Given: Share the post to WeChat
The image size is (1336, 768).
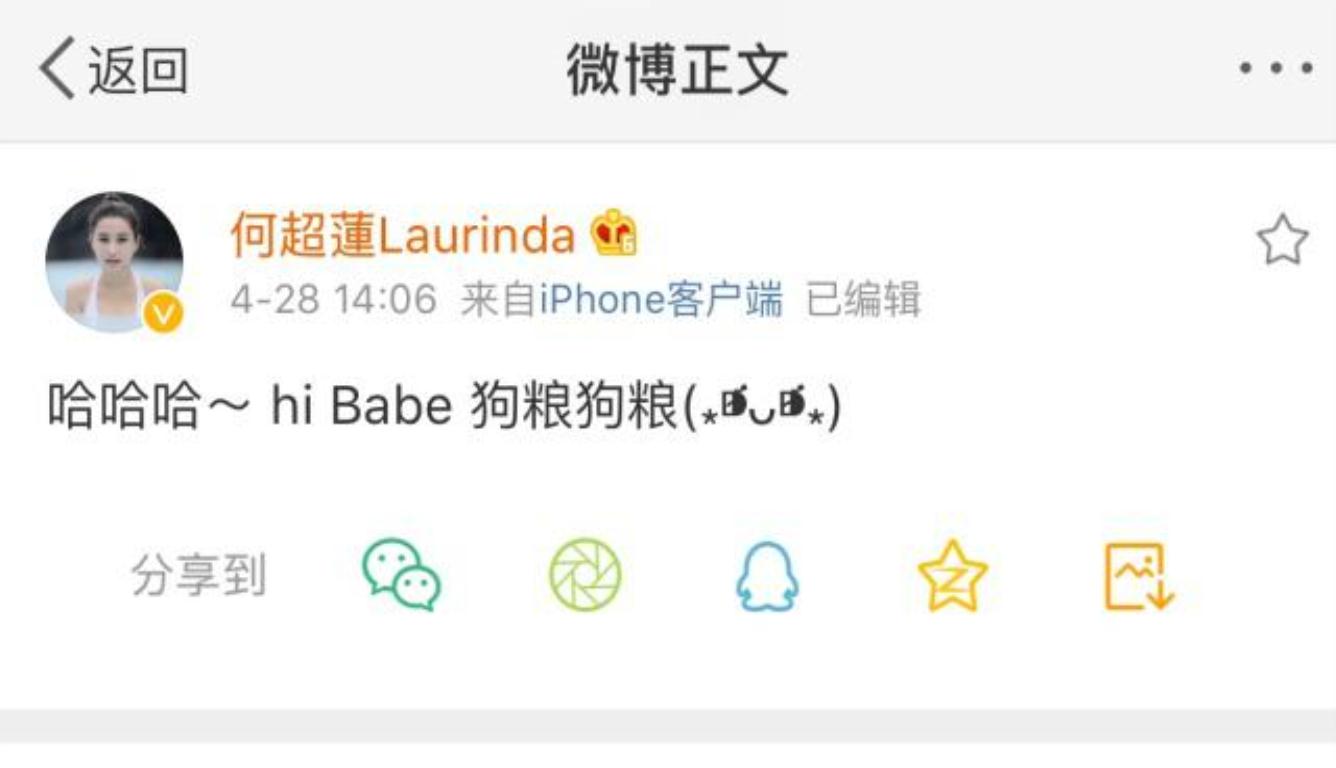Looking at the screenshot, I should coord(401,575).
